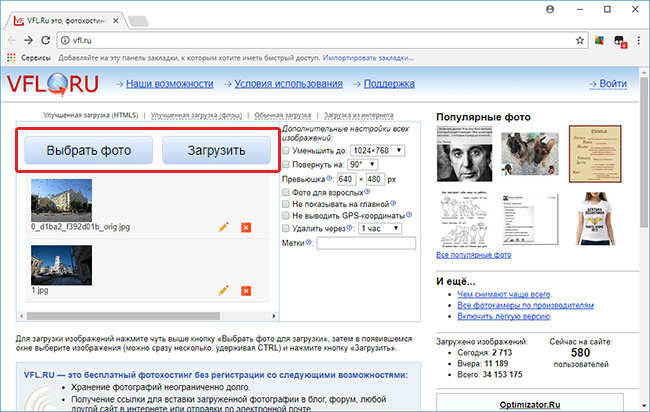The height and width of the screenshot is (412, 650).
Task: Open the colorful extension icon in toolbar
Action: [x=599, y=40]
